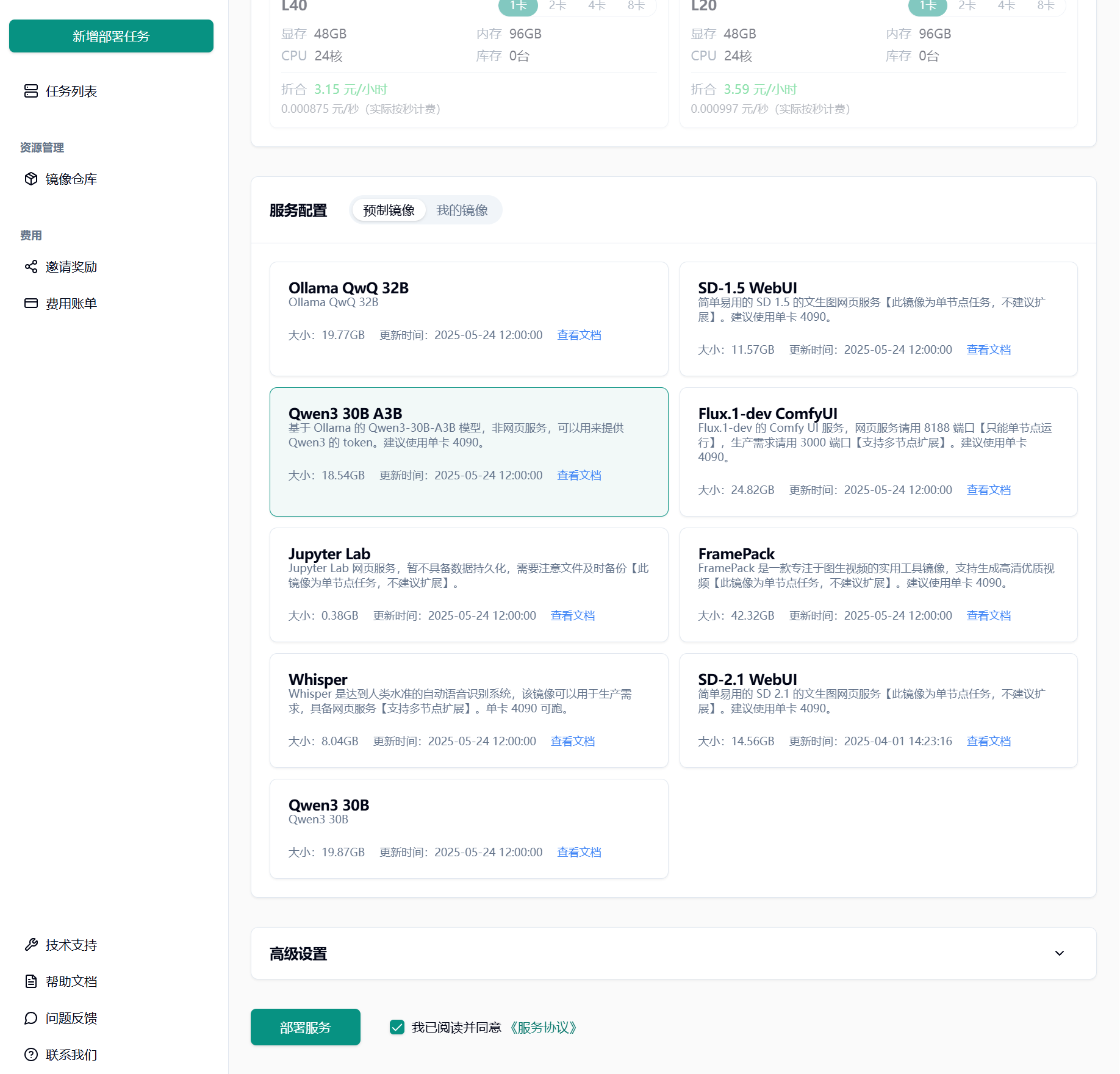Uncheck the service agreement checkbox

tap(397, 1028)
